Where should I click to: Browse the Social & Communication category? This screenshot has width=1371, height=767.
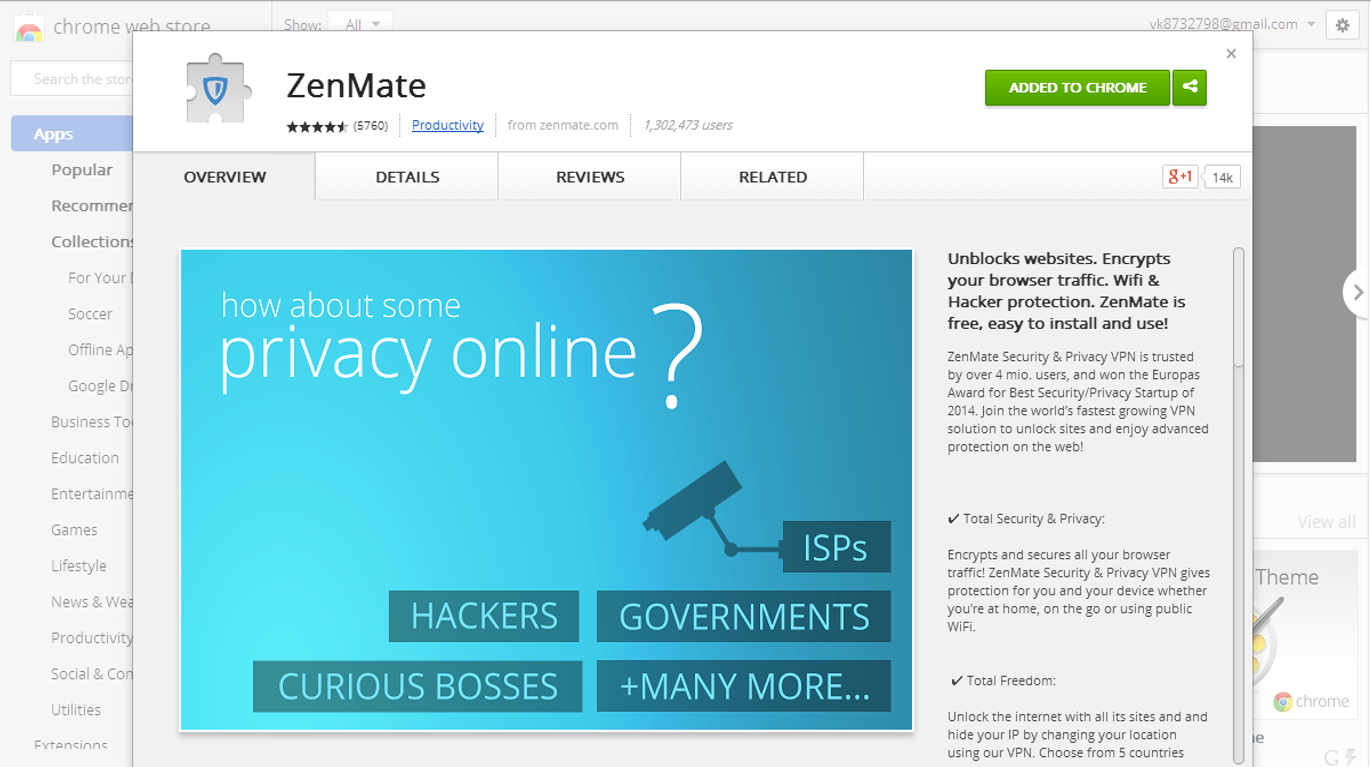coord(92,674)
